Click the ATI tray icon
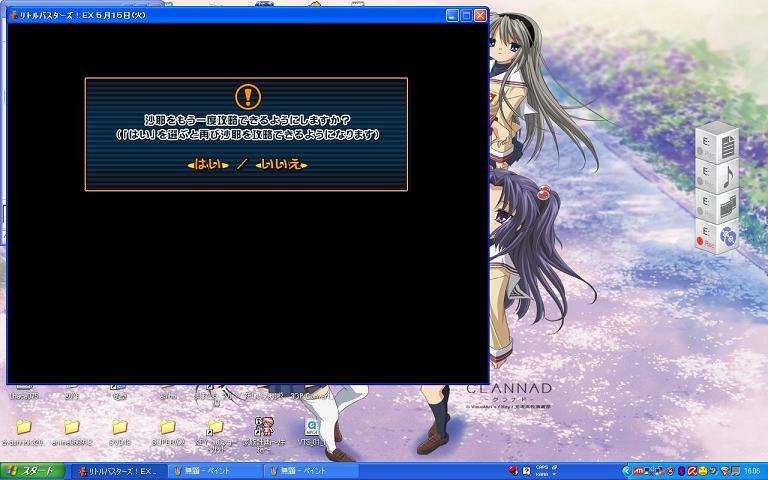The width and height of the screenshot is (768, 480). pyautogui.click(x=638, y=471)
